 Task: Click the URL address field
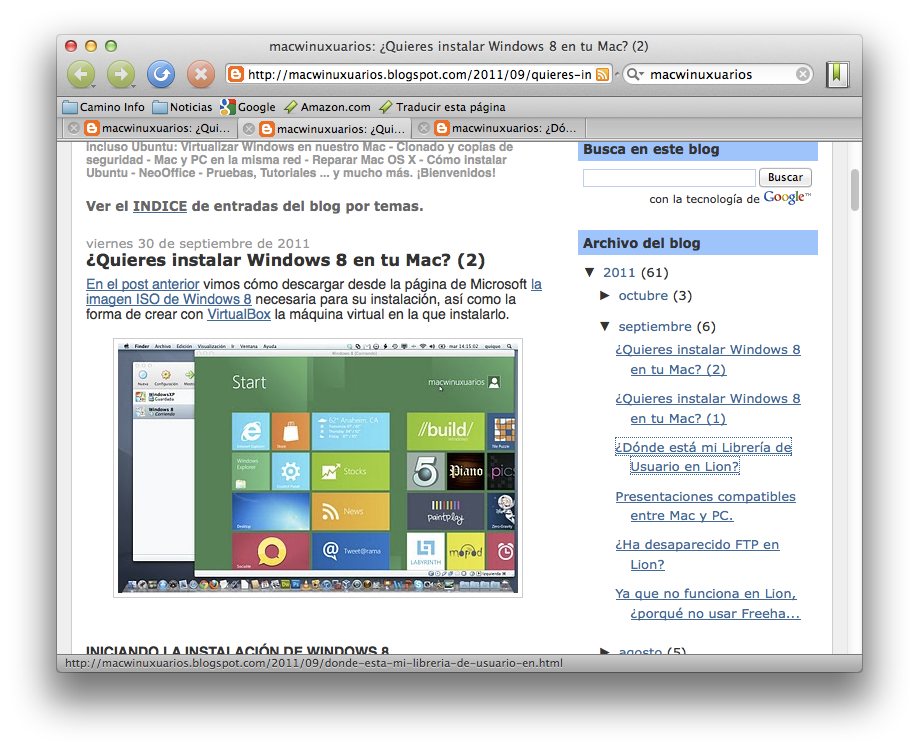(419, 74)
